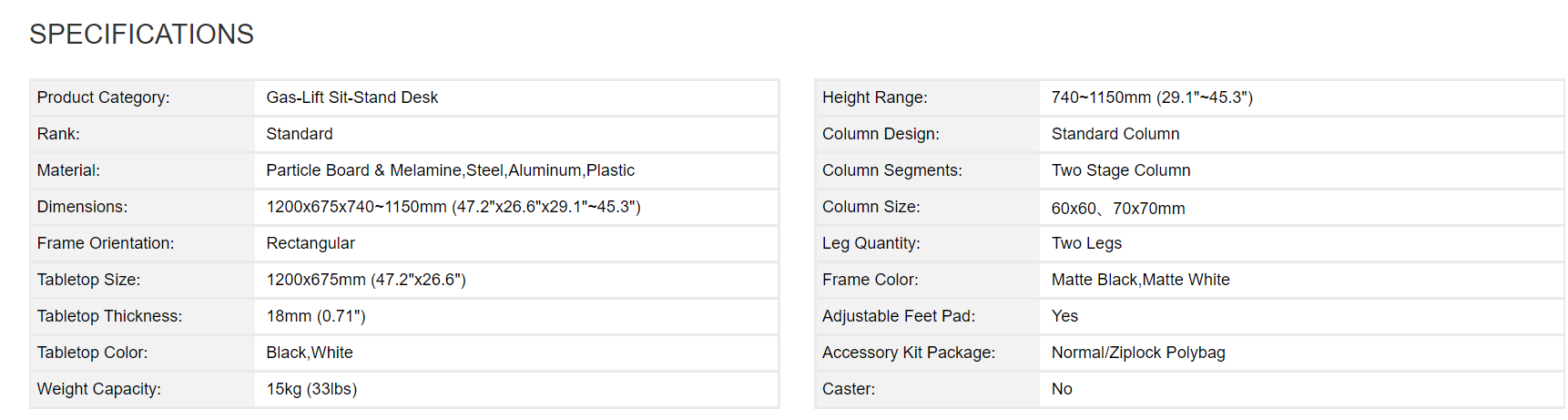
Task: Click the Adjustable Feet Pad label
Action: (898, 316)
